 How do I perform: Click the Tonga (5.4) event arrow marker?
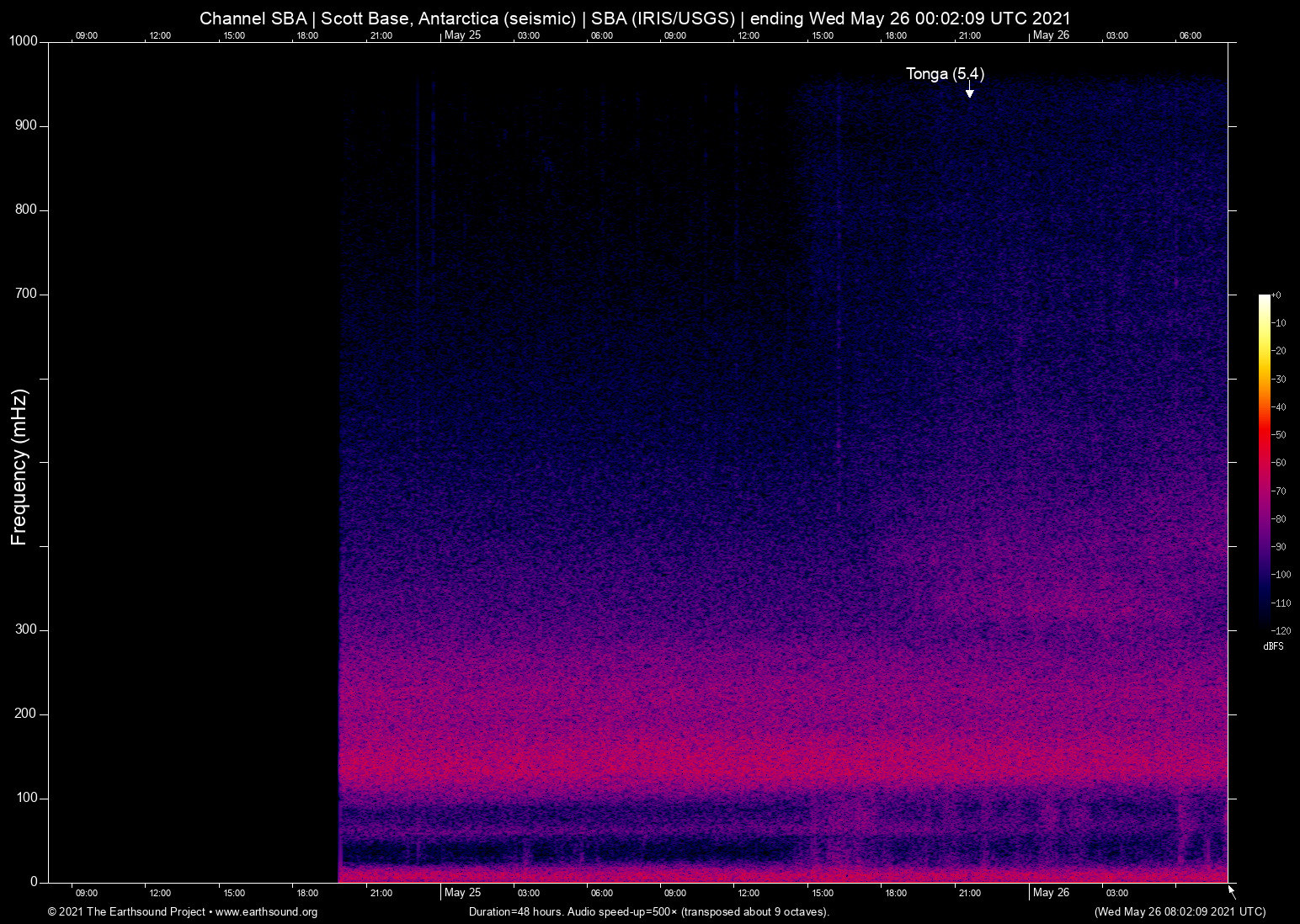[x=969, y=91]
